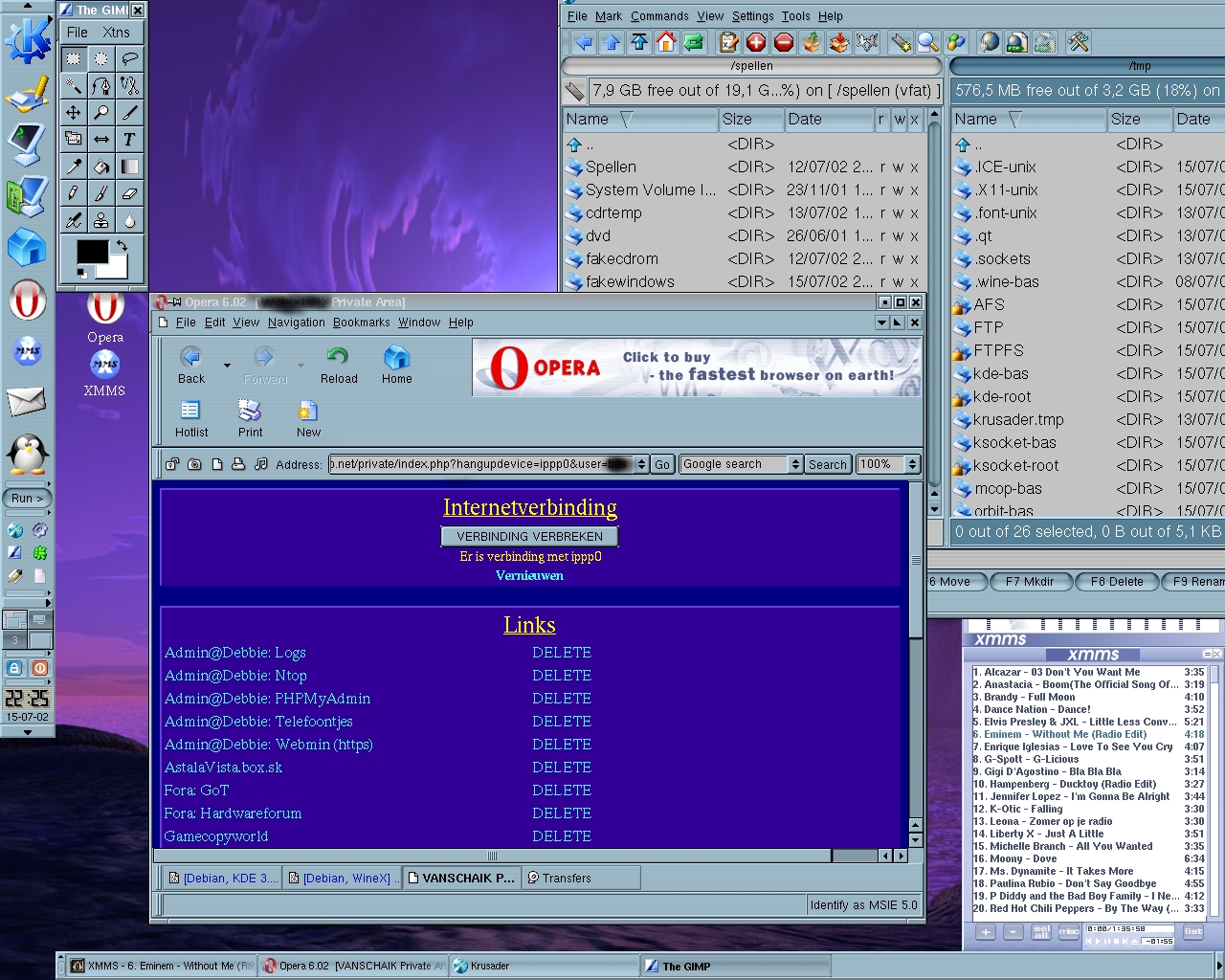
Task: Click XMMS task in the KDE taskbar
Action: tap(159, 966)
